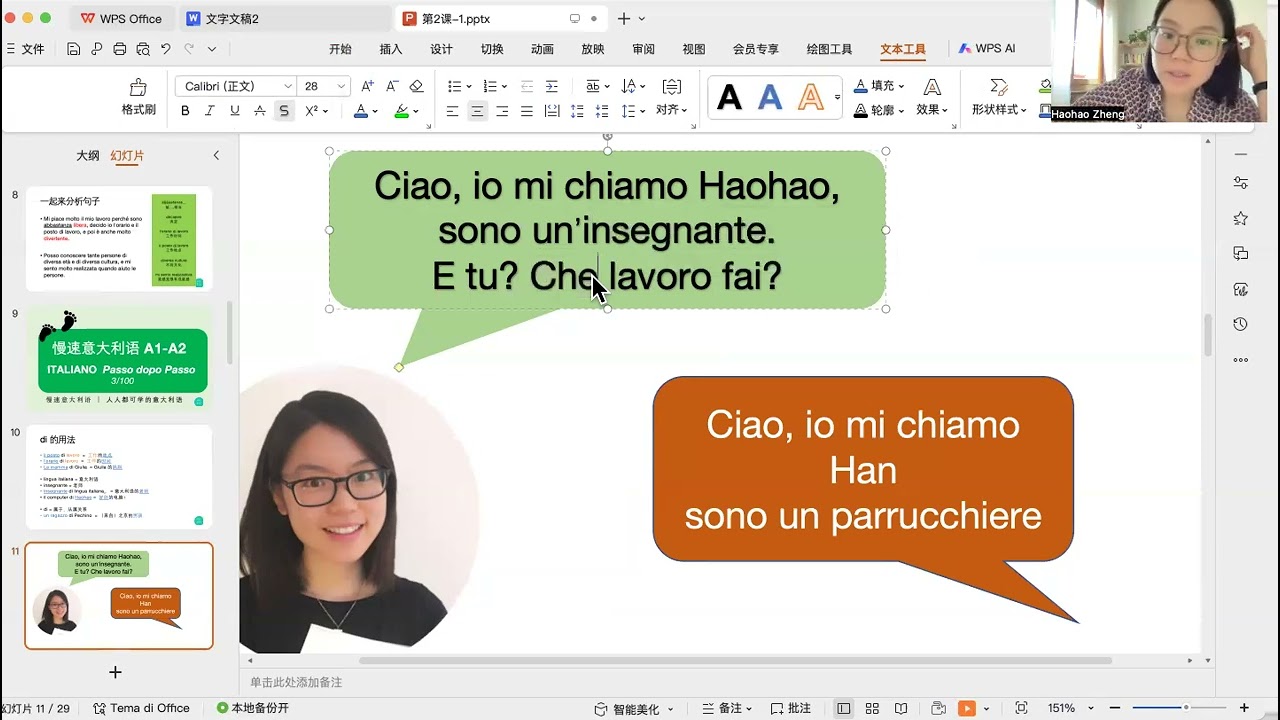Open the 绘图工具 ribbon tab

point(829,49)
